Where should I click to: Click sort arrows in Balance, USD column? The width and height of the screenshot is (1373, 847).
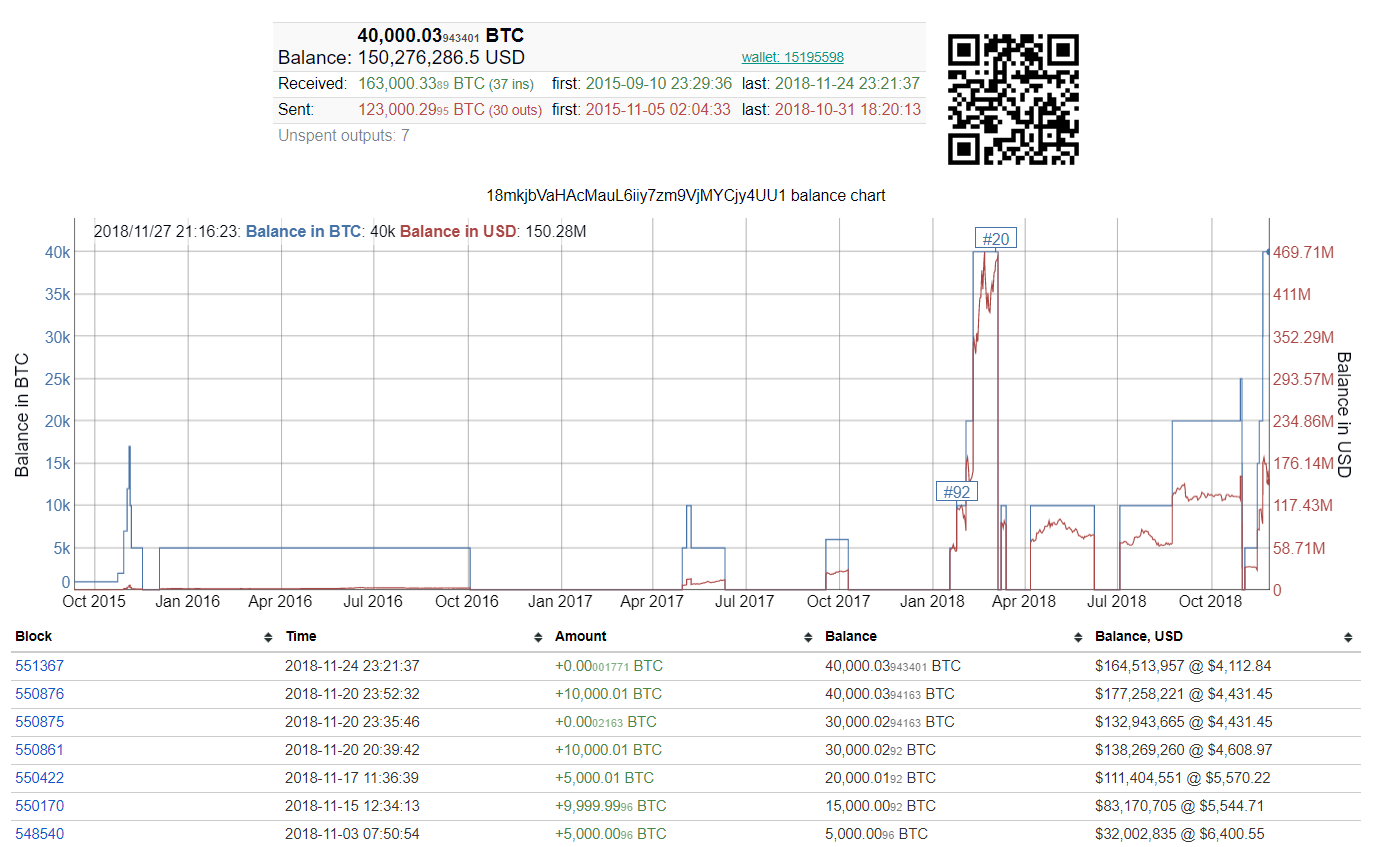coord(1348,637)
